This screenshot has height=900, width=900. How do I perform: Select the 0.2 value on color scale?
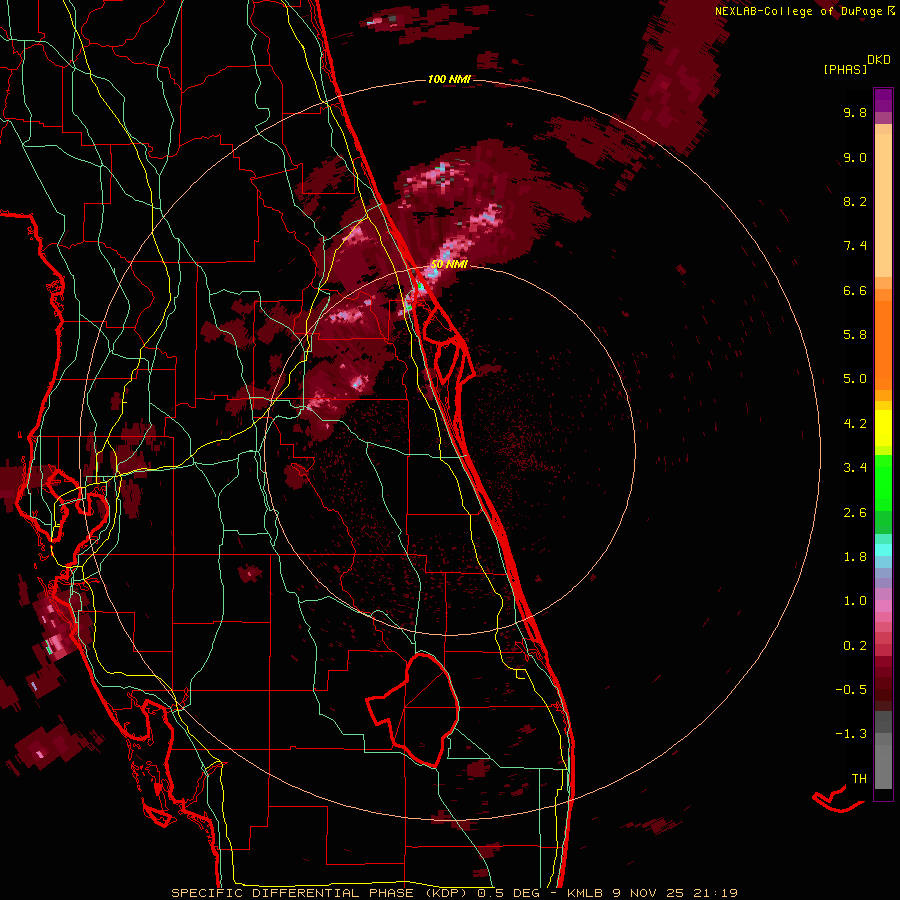point(855,646)
